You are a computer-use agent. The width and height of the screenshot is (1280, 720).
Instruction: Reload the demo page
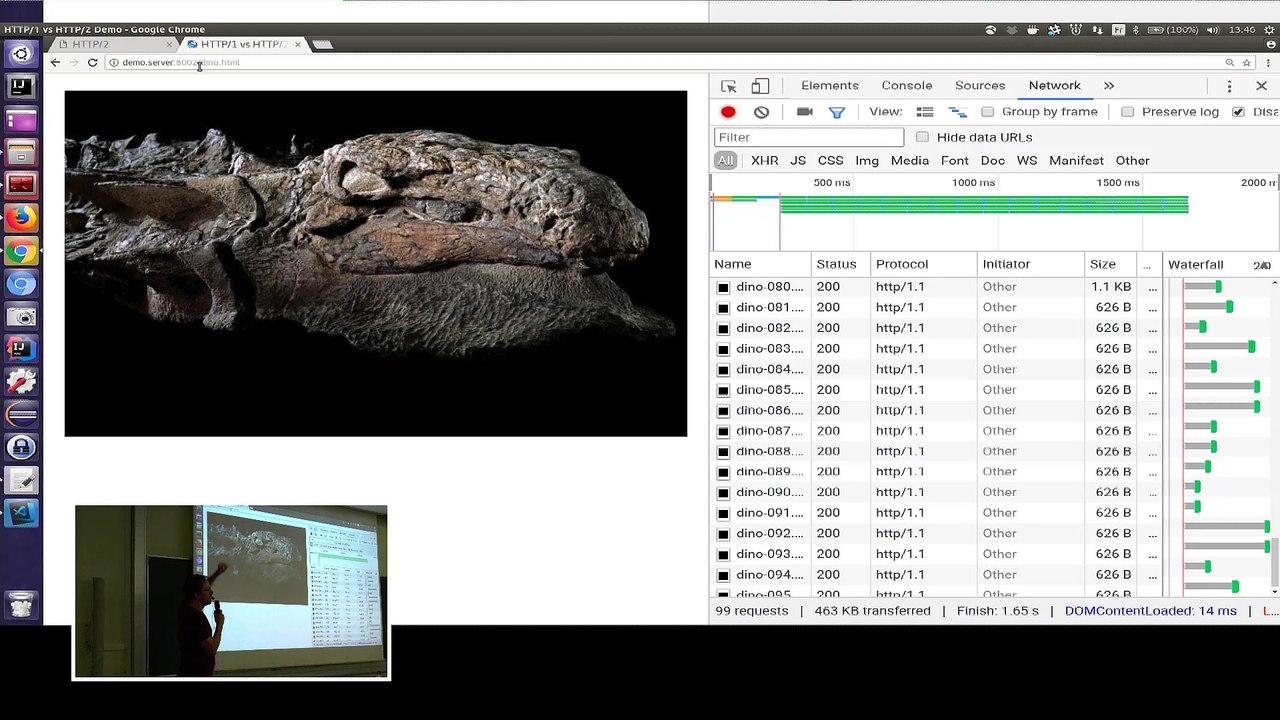(x=92, y=62)
